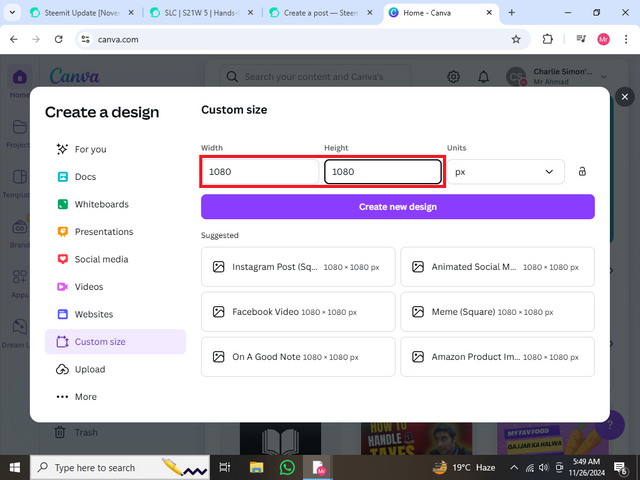Open the media control icon
640x480 pixels.
click(x=581, y=39)
